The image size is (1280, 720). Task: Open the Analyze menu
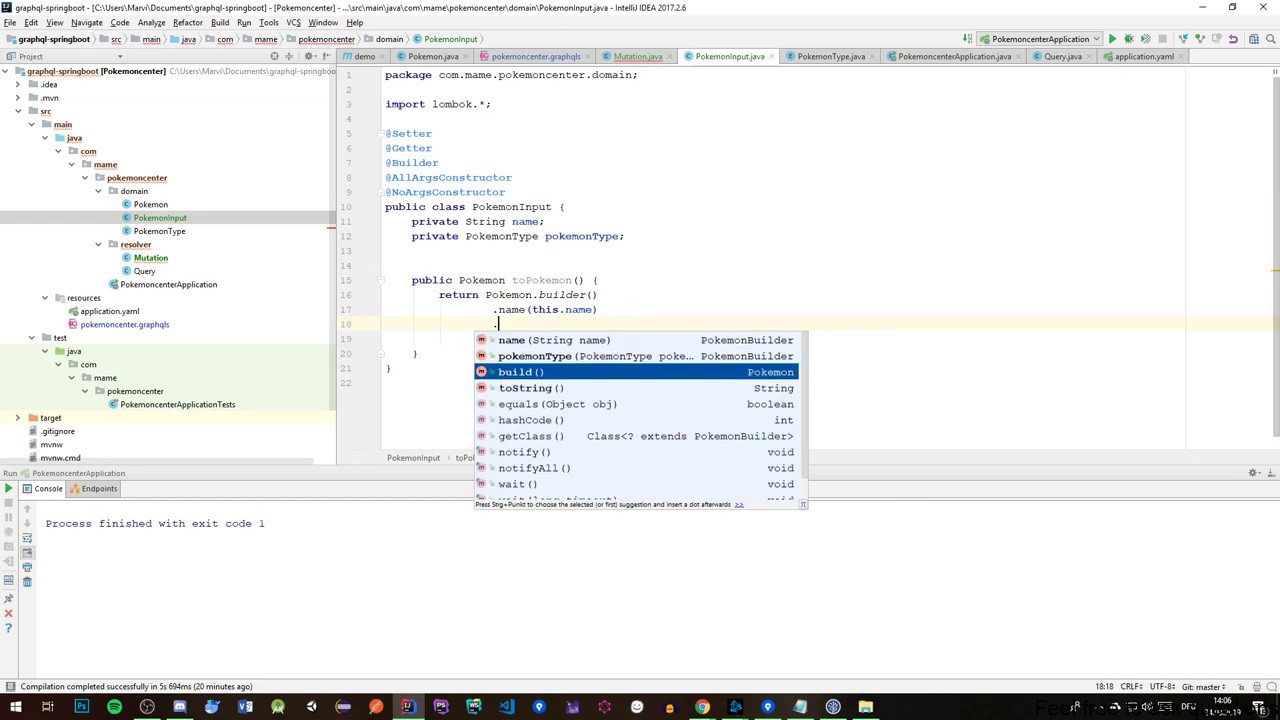point(151,22)
